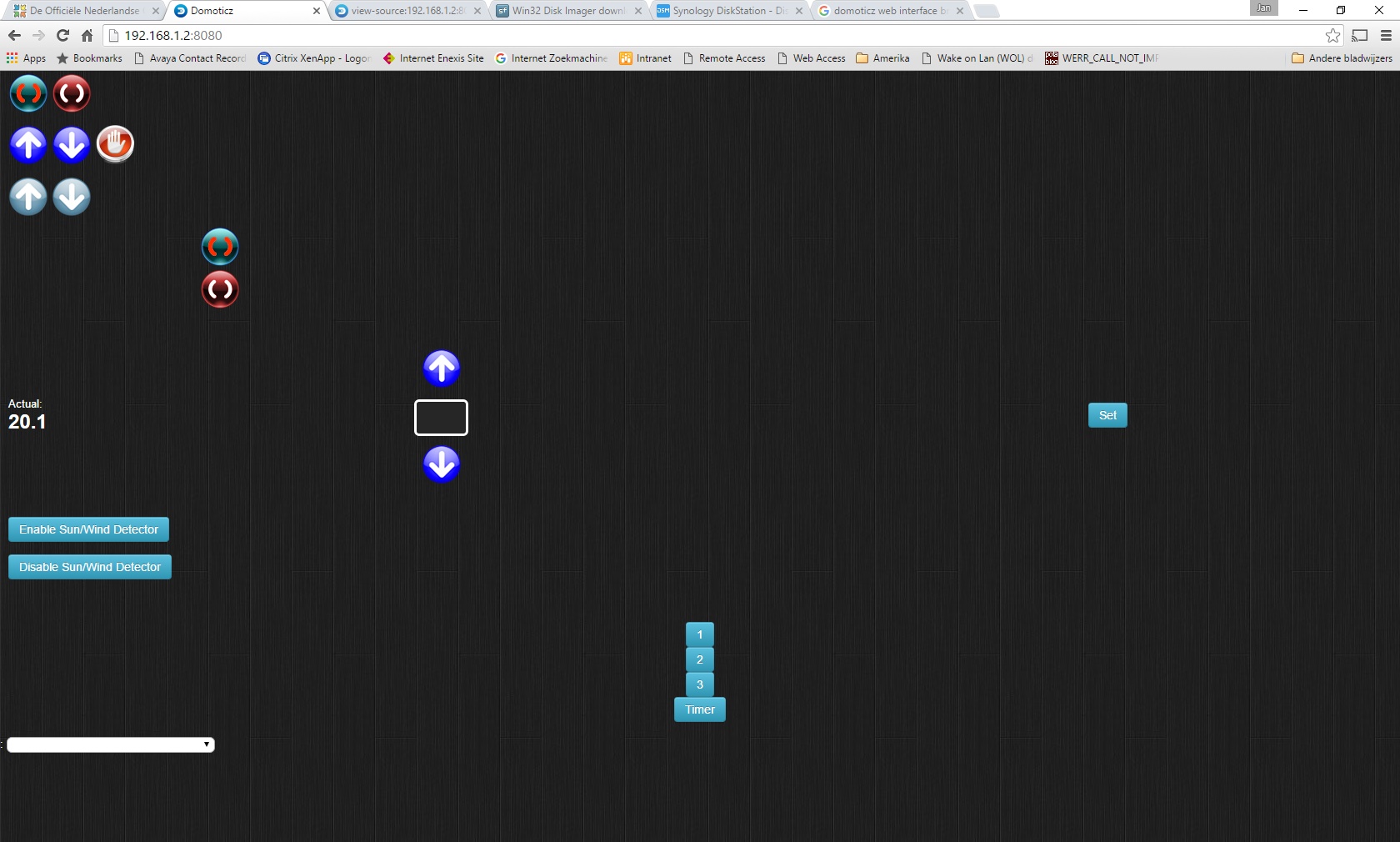
Task: Click the red icon stacked below the teal icon
Action: (x=220, y=289)
